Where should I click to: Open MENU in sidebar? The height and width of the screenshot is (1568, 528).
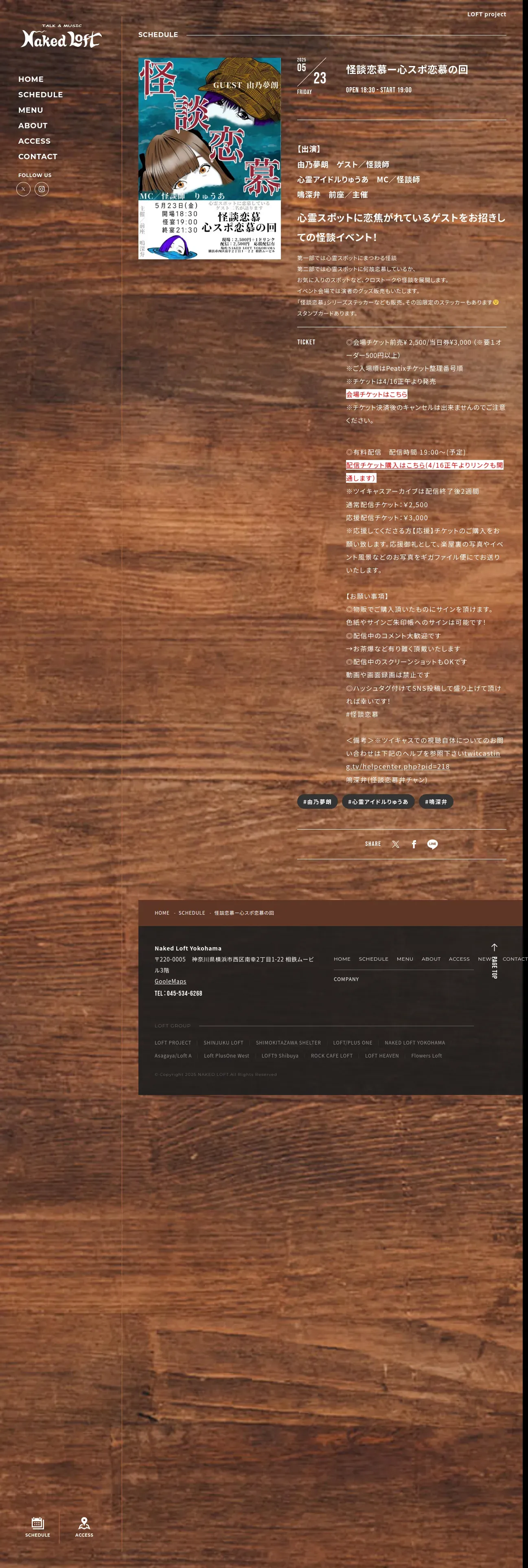tap(31, 110)
